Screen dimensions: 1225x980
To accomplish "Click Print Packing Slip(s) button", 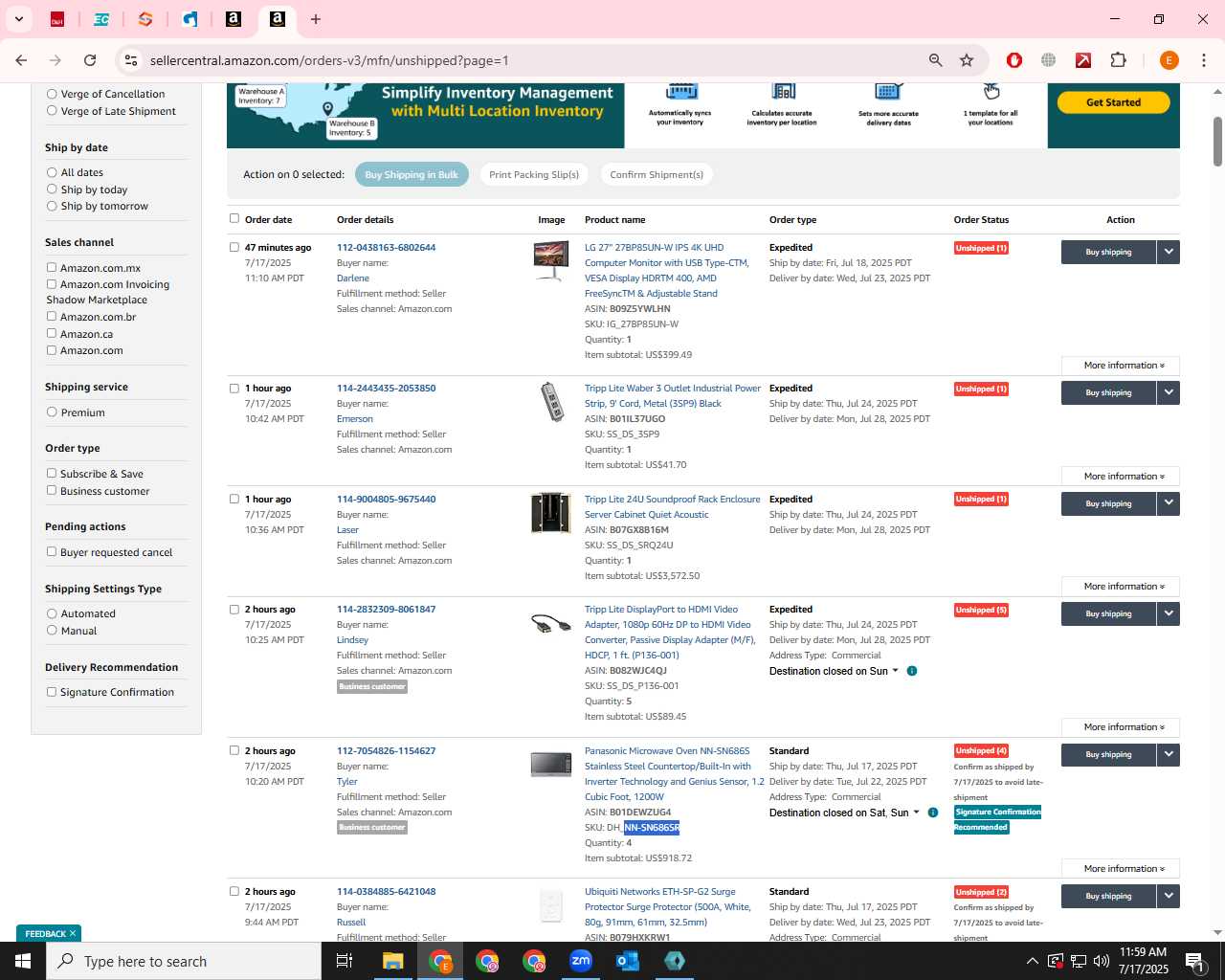I will pyautogui.click(x=534, y=174).
